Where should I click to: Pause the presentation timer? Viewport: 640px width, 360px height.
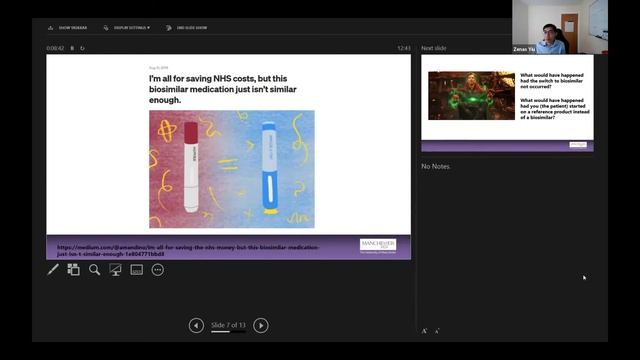click(x=72, y=48)
